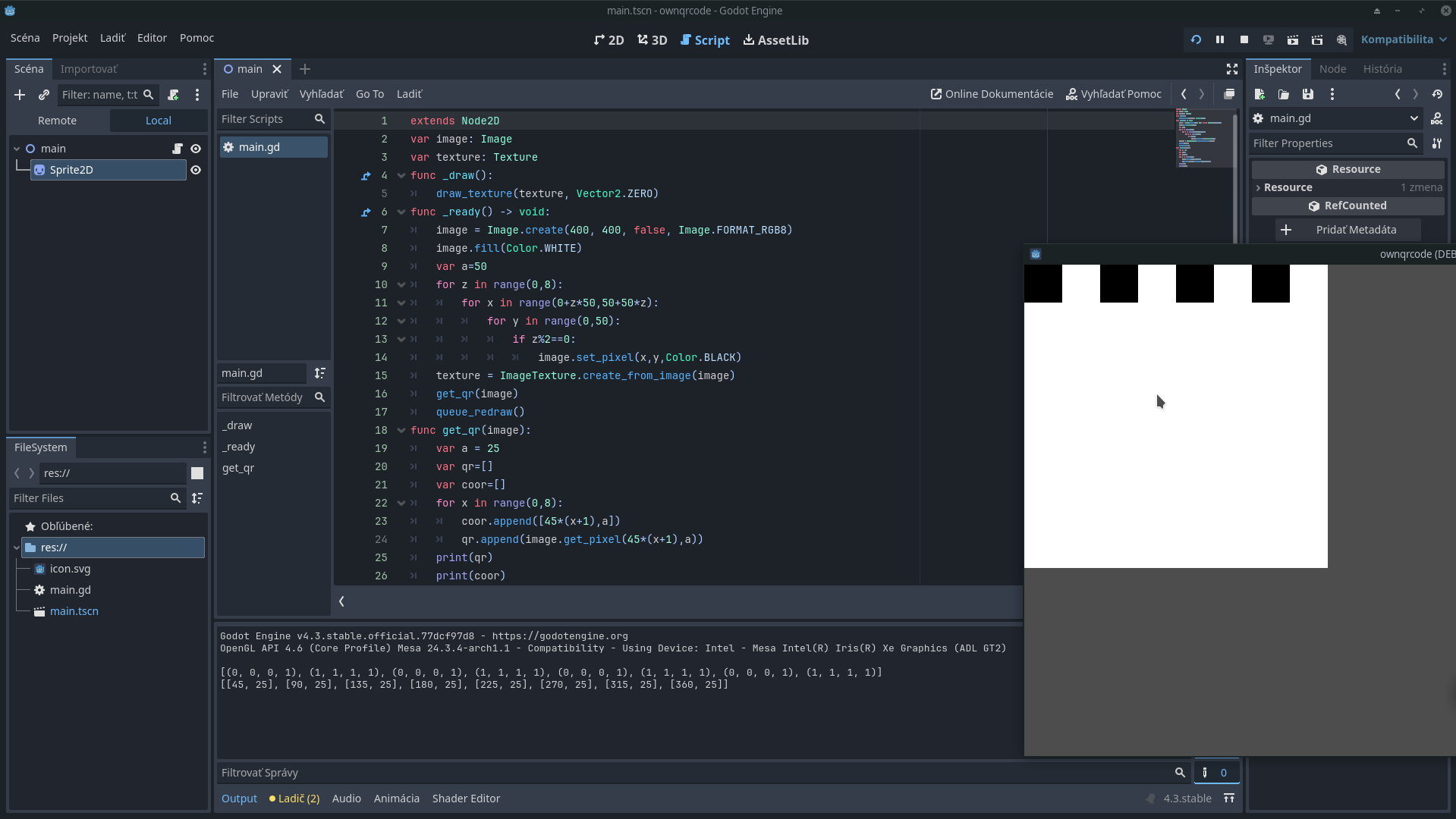This screenshot has width=1456, height=819.
Task: Switch scene tree to Remote
Action: tap(57, 121)
